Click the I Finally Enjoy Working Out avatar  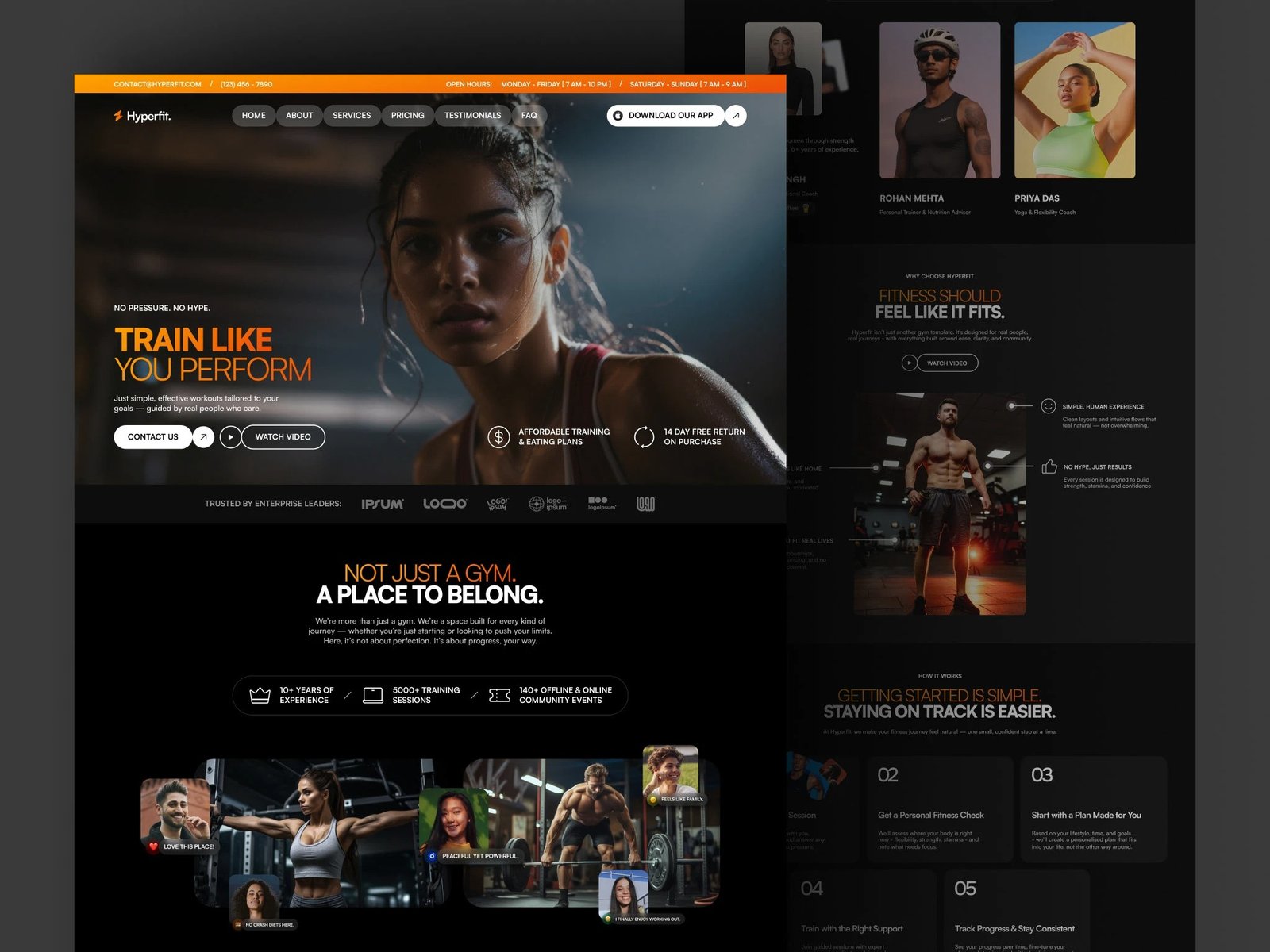(624, 895)
